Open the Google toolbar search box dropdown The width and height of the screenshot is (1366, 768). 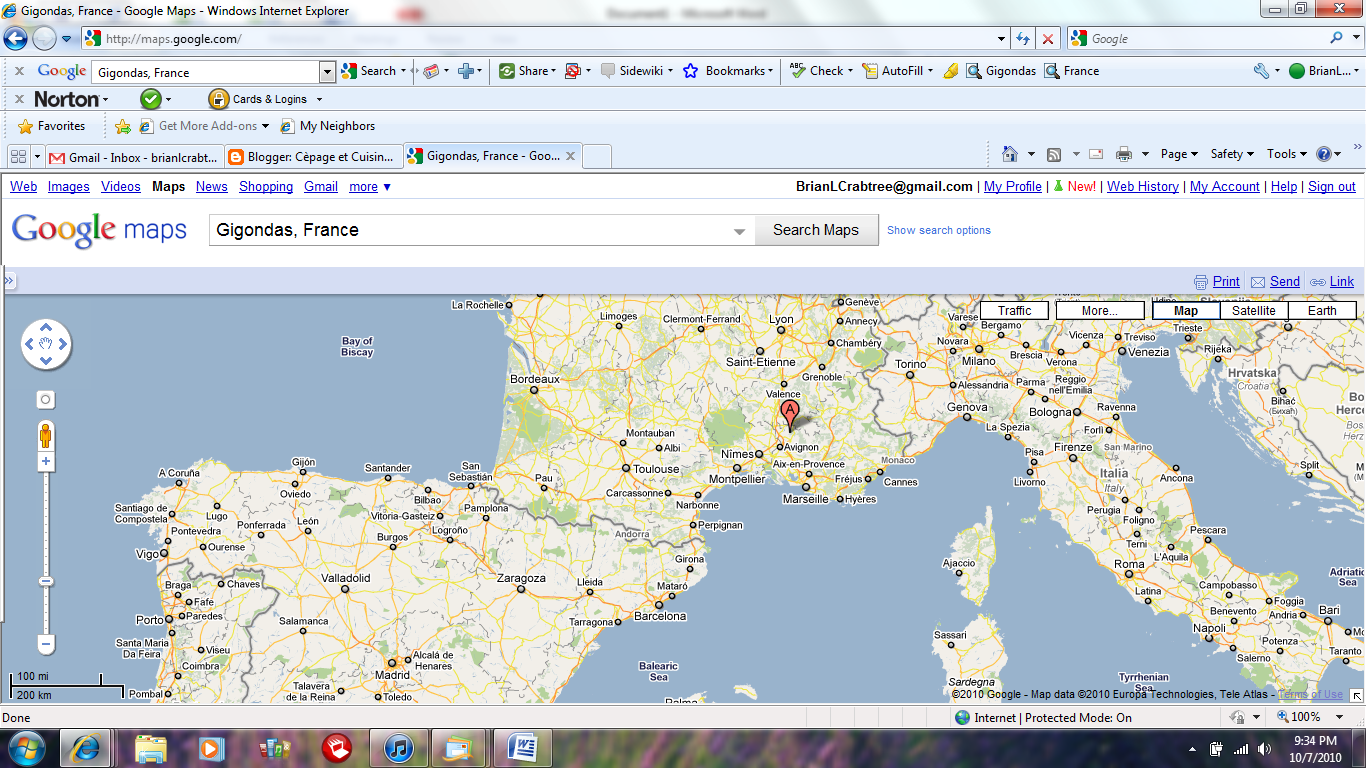pyautogui.click(x=327, y=72)
